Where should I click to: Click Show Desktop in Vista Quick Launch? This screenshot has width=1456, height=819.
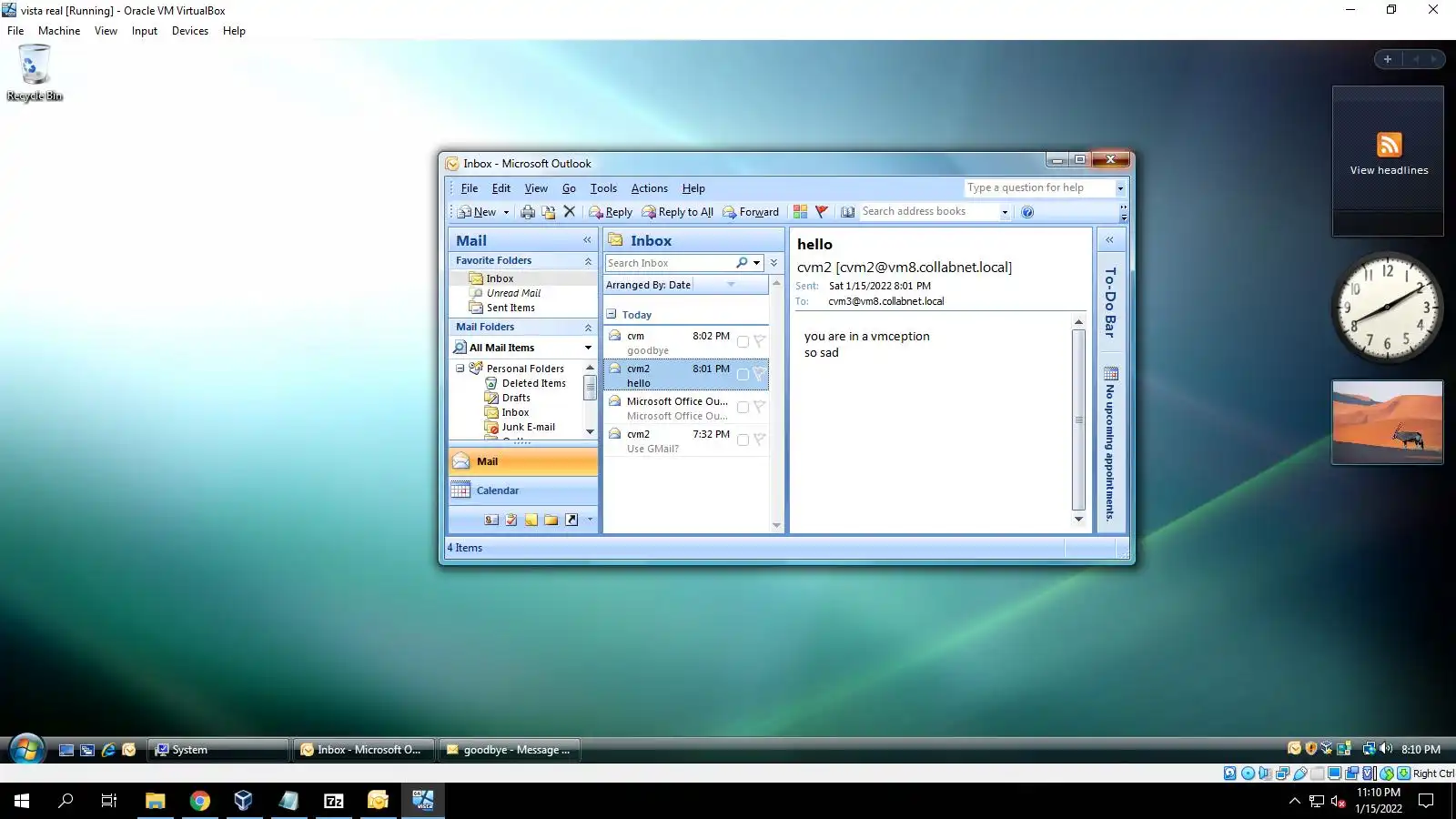66,750
